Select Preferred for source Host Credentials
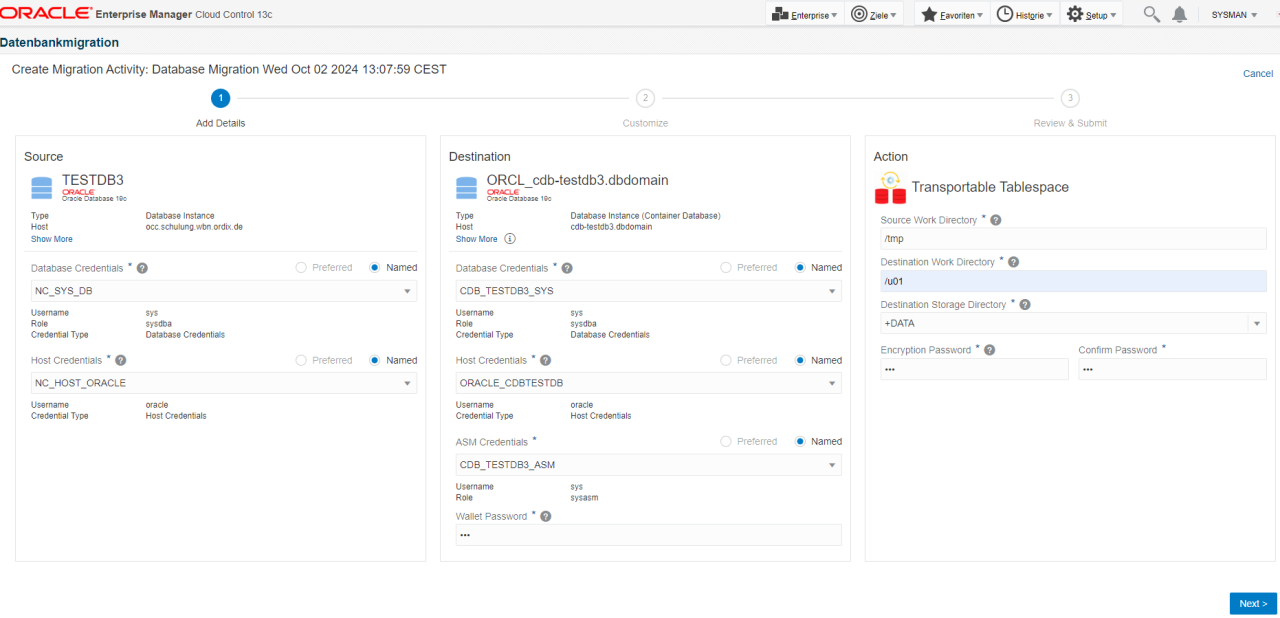 (300, 360)
